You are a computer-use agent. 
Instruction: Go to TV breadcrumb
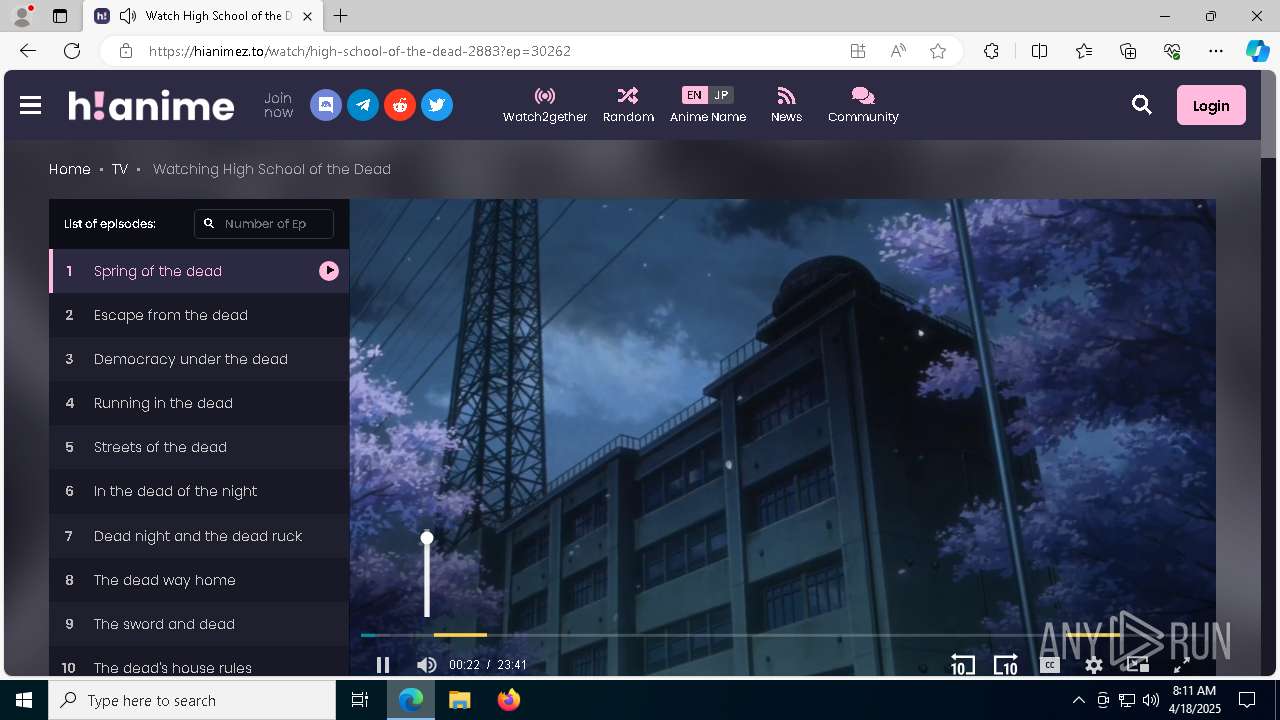[120, 169]
